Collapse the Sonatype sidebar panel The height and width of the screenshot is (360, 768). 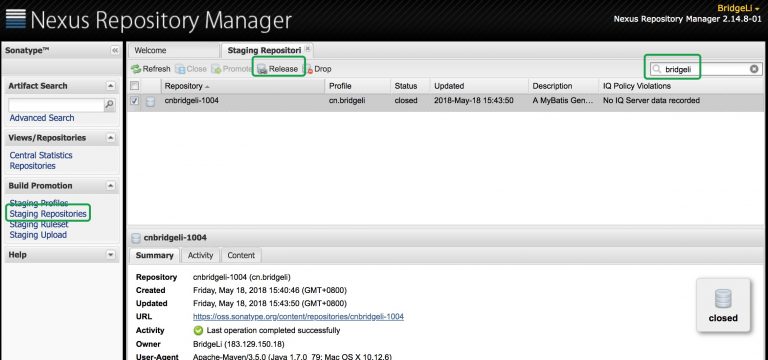pyautogui.click(x=115, y=50)
